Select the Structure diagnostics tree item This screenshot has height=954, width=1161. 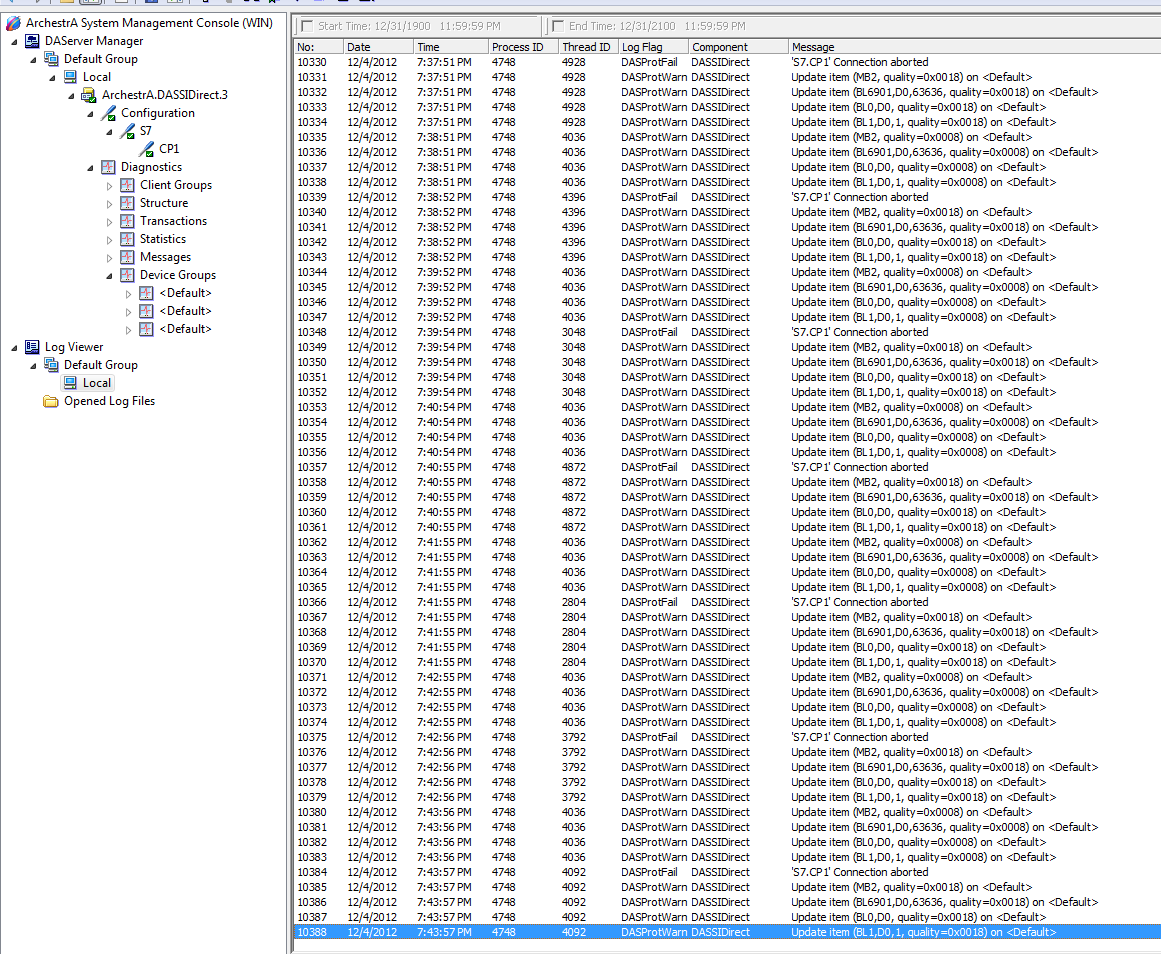coord(163,203)
